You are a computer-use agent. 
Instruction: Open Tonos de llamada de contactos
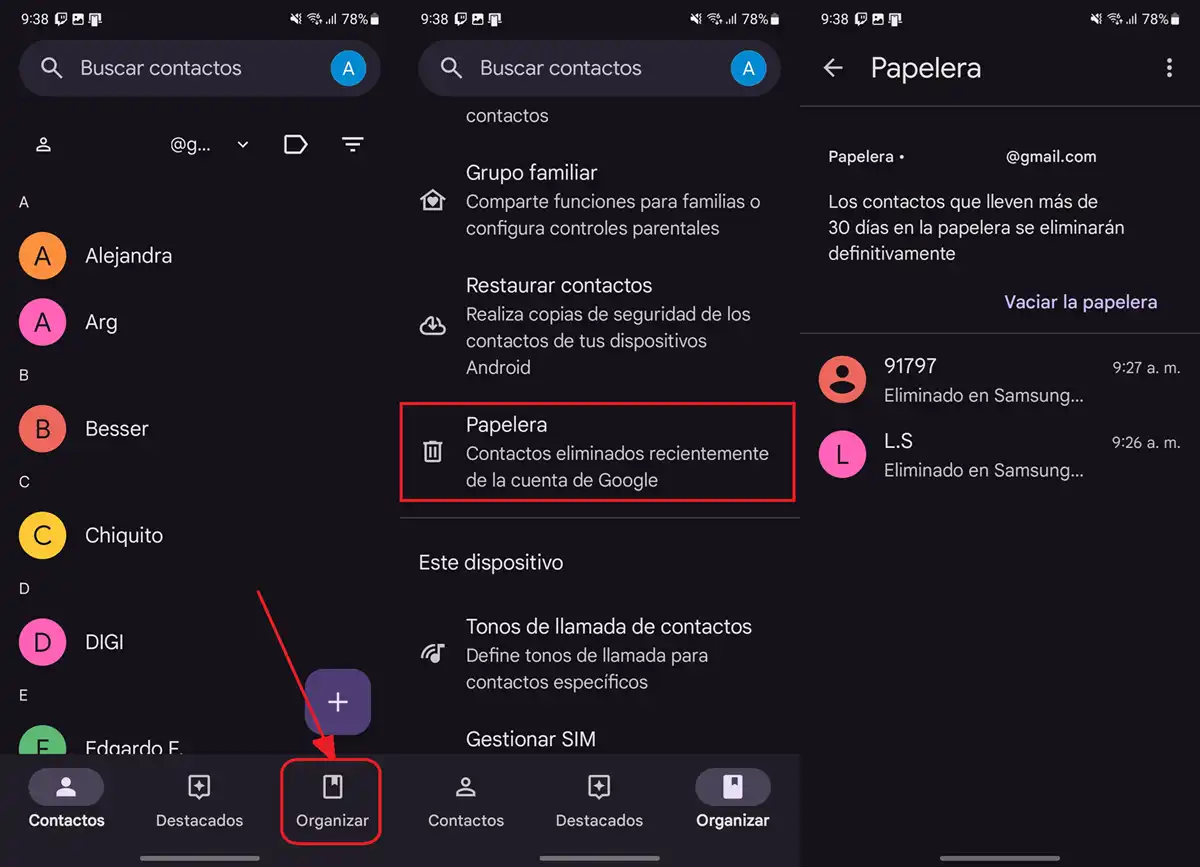[608, 627]
